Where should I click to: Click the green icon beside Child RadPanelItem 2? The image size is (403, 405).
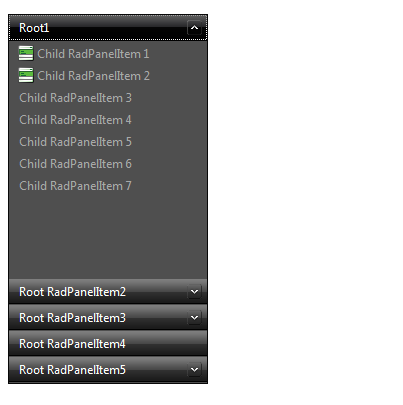[26, 76]
